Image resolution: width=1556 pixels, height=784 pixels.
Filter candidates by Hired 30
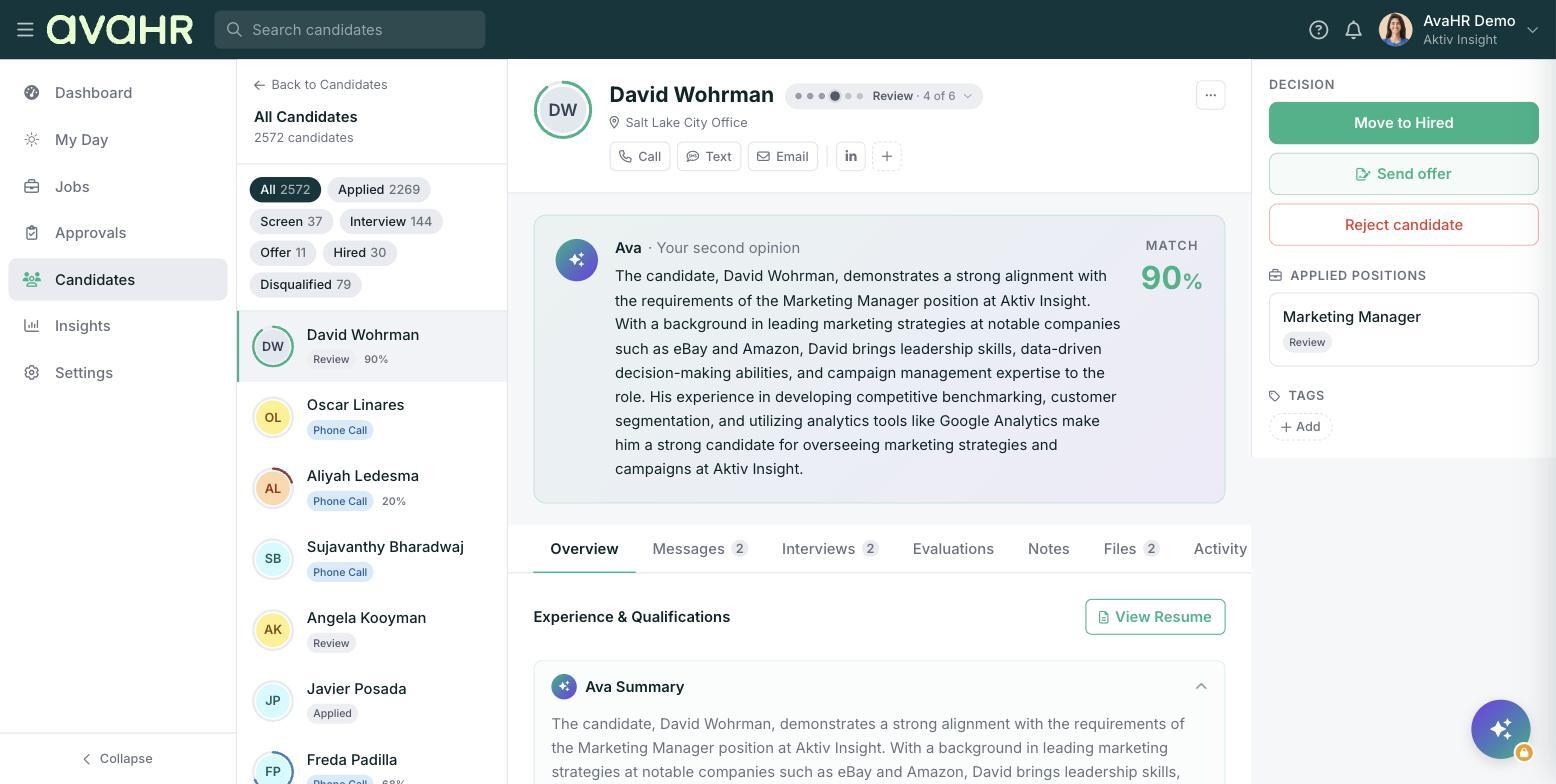[360, 253]
